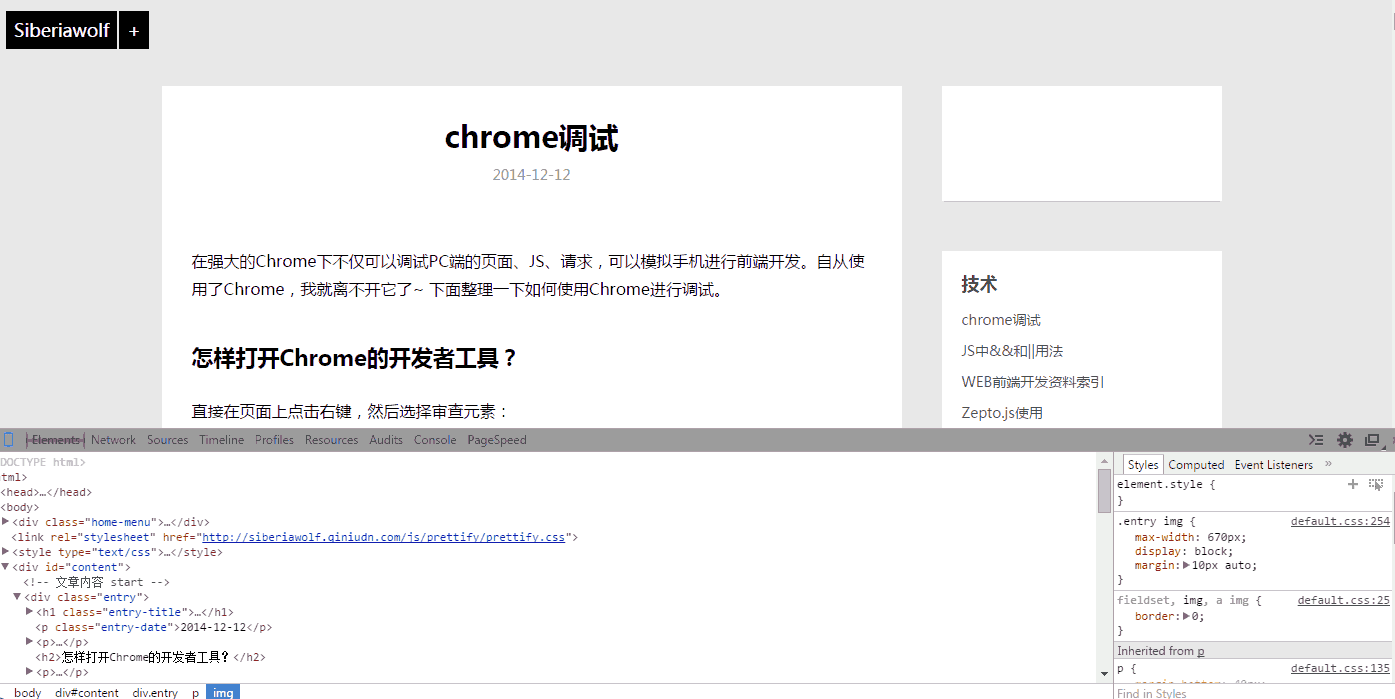Expand the margin shorthand property

point(1187,565)
